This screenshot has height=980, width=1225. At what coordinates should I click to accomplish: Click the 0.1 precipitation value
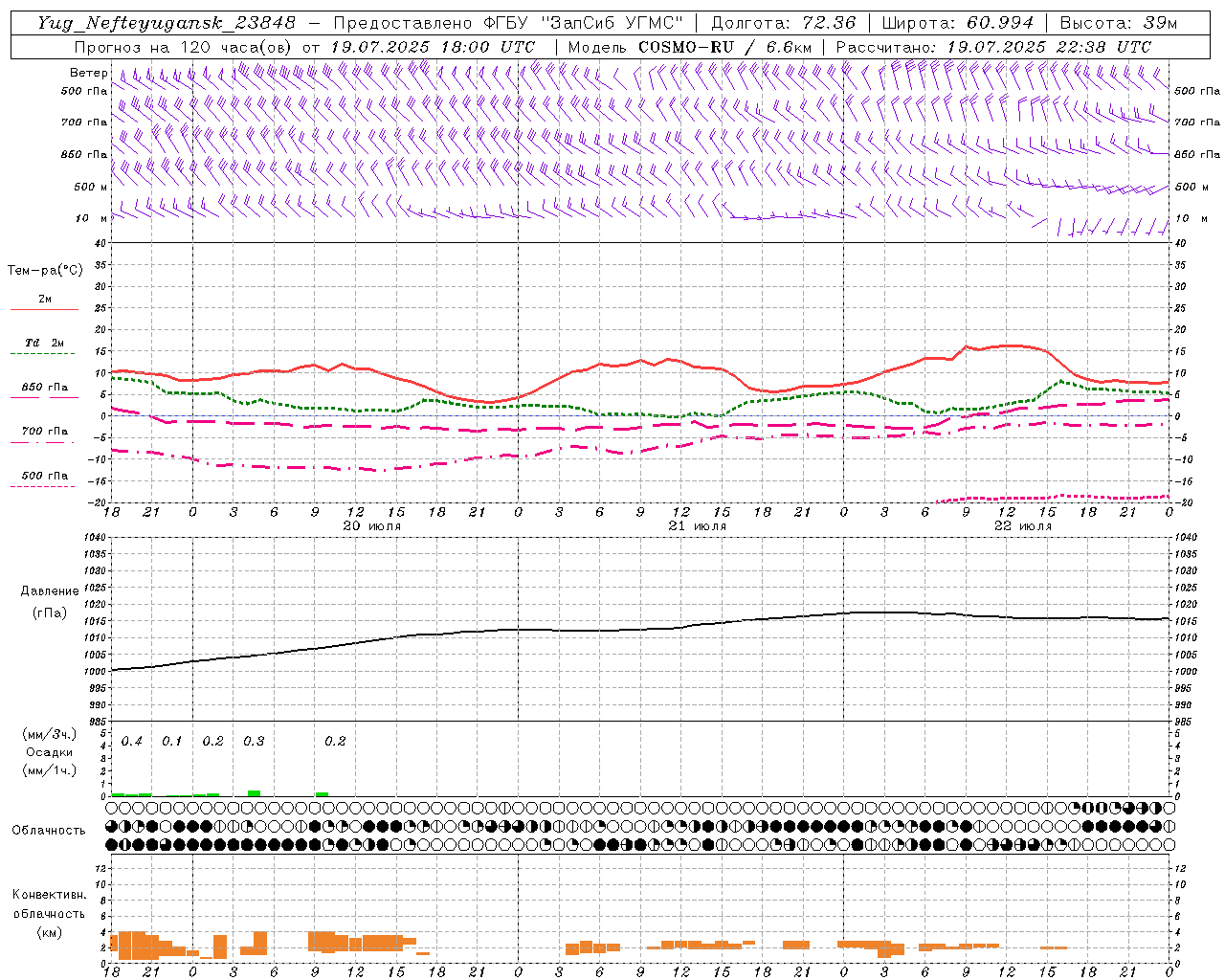point(171,742)
